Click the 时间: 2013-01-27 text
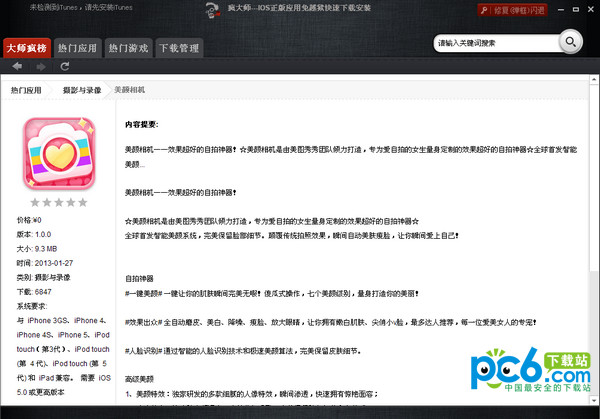The image size is (600, 419). 44,263
